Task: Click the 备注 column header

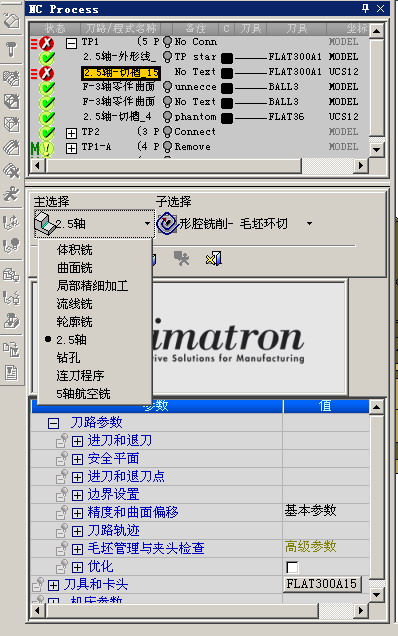Action: pos(196,28)
